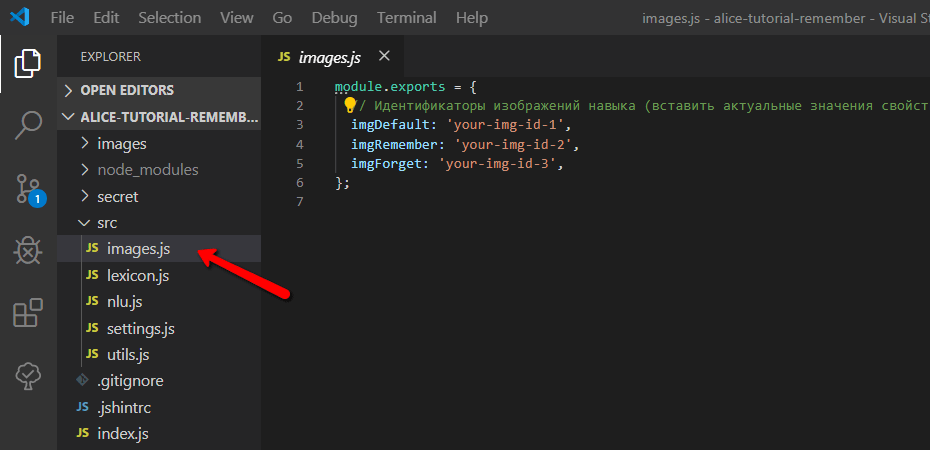Close the images.js editor tab

pos(384,56)
